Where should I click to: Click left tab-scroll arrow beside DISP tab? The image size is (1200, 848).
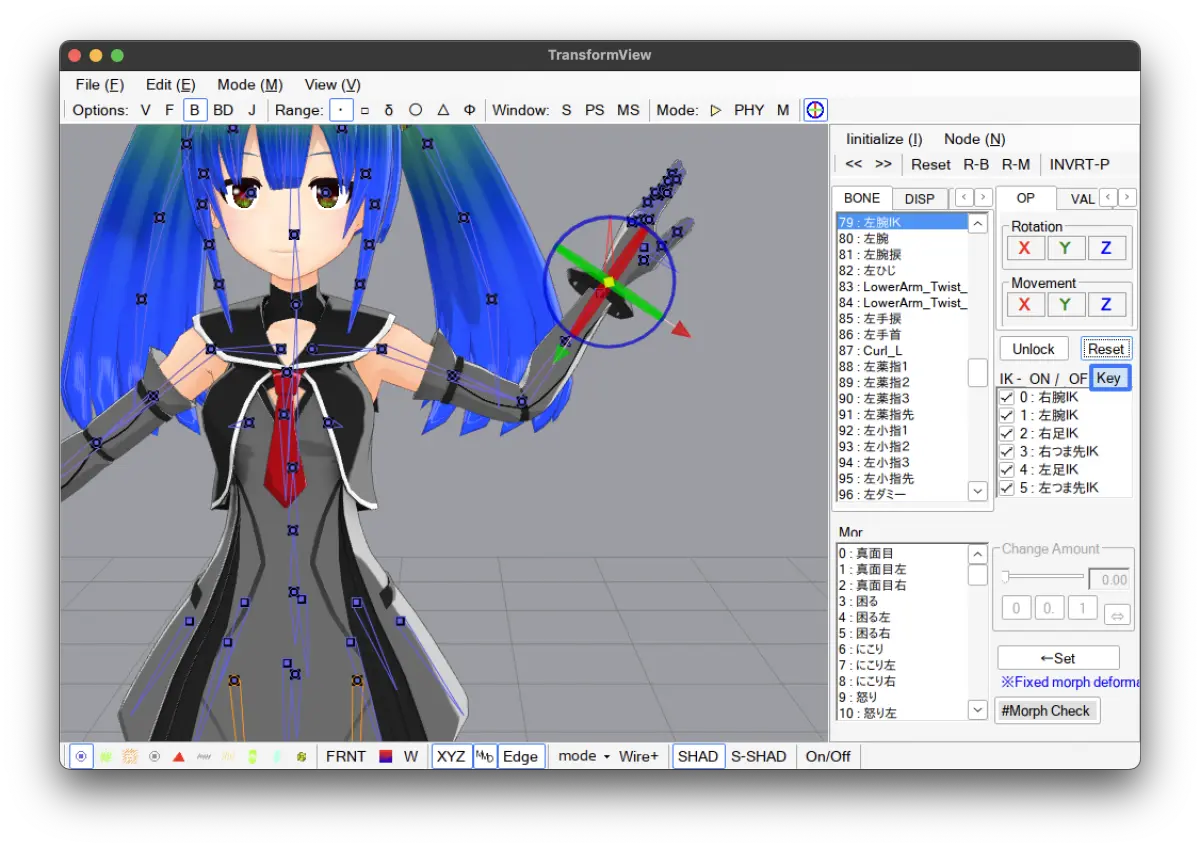[x=964, y=197]
